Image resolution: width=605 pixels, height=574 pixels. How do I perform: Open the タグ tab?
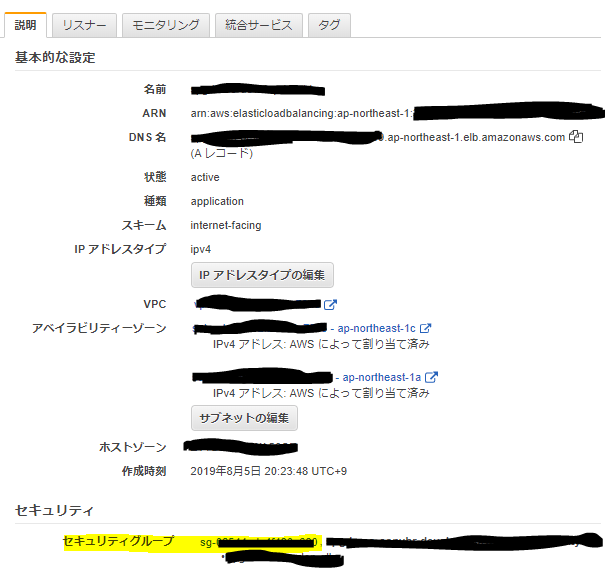(x=329, y=25)
